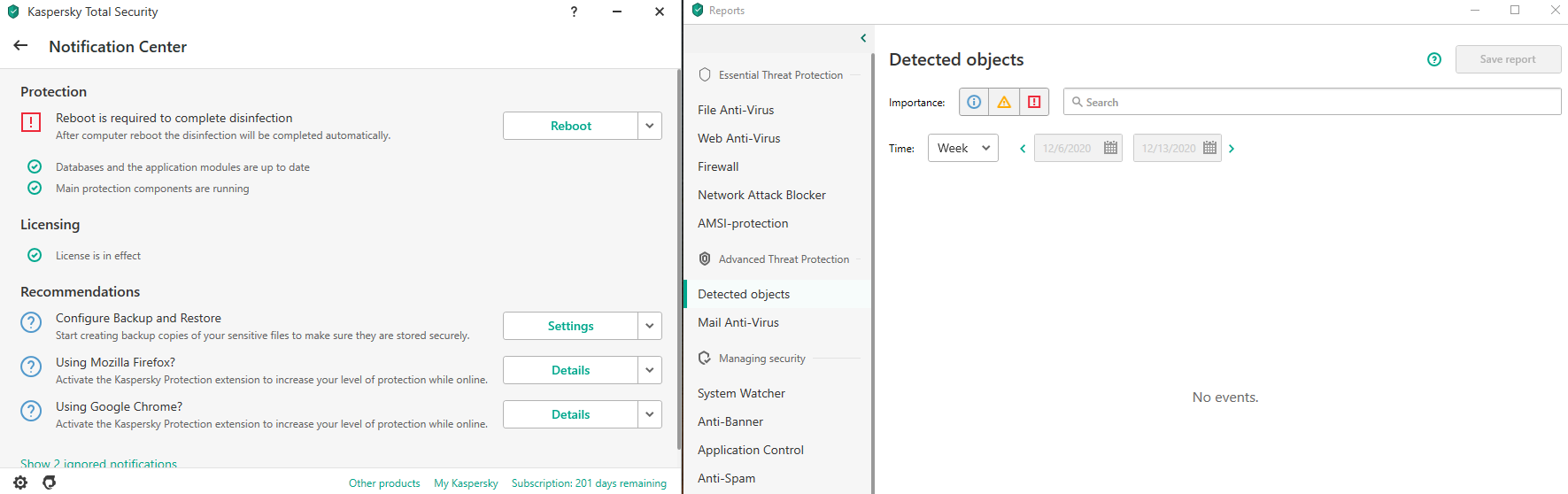
Task: Toggle the critical importance filter
Action: pyautogui.click(x=1034, y=102)
